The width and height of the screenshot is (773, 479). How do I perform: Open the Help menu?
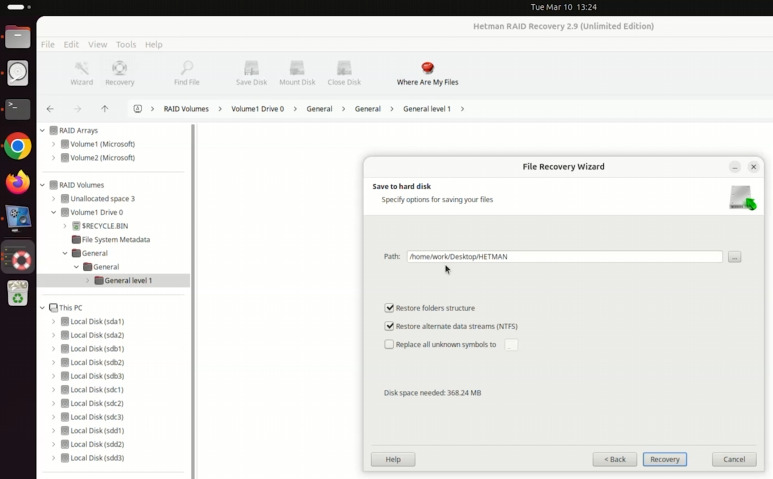pos(153,44)
